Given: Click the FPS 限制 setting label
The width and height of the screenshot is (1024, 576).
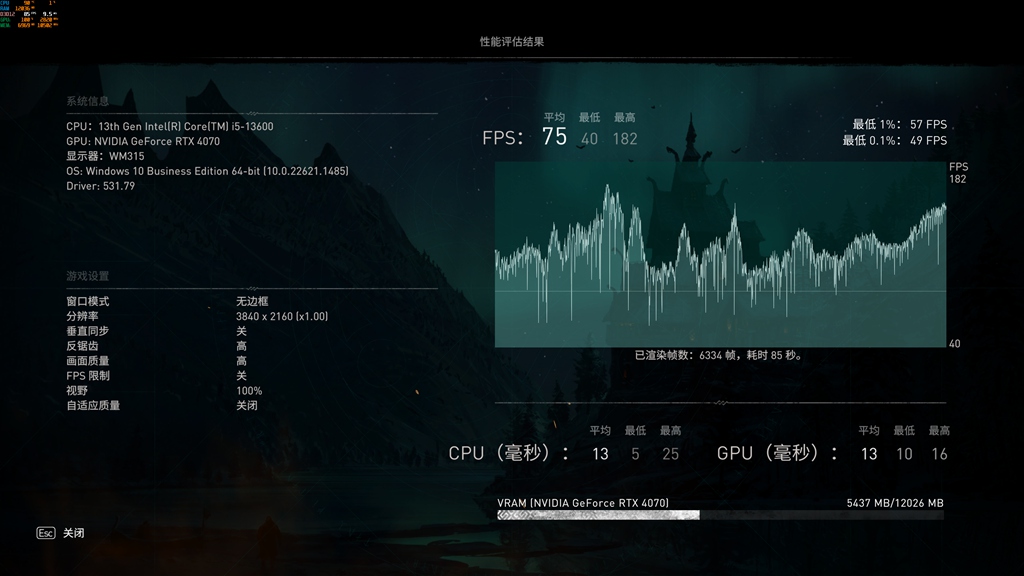Looking at the screenshot, I should (x=88, y=376).
